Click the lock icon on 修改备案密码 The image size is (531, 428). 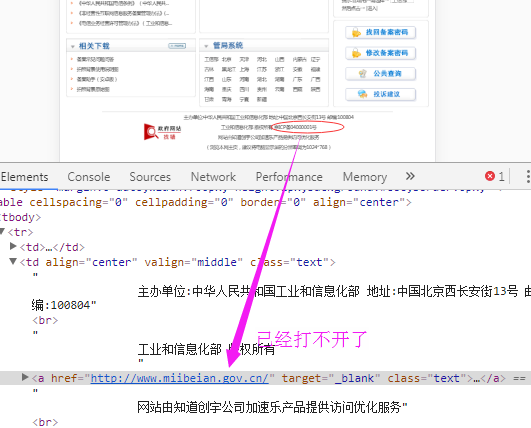[356, 53]
